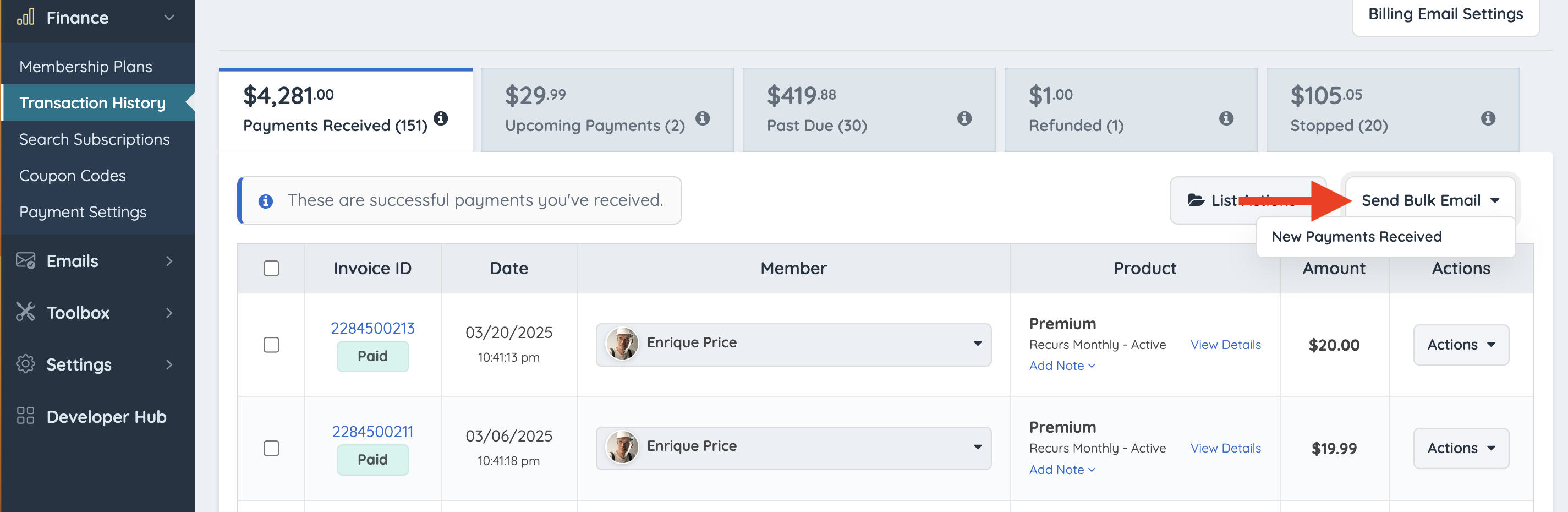Click the info icon on Upcoming Payments tab

pos(703,118)
